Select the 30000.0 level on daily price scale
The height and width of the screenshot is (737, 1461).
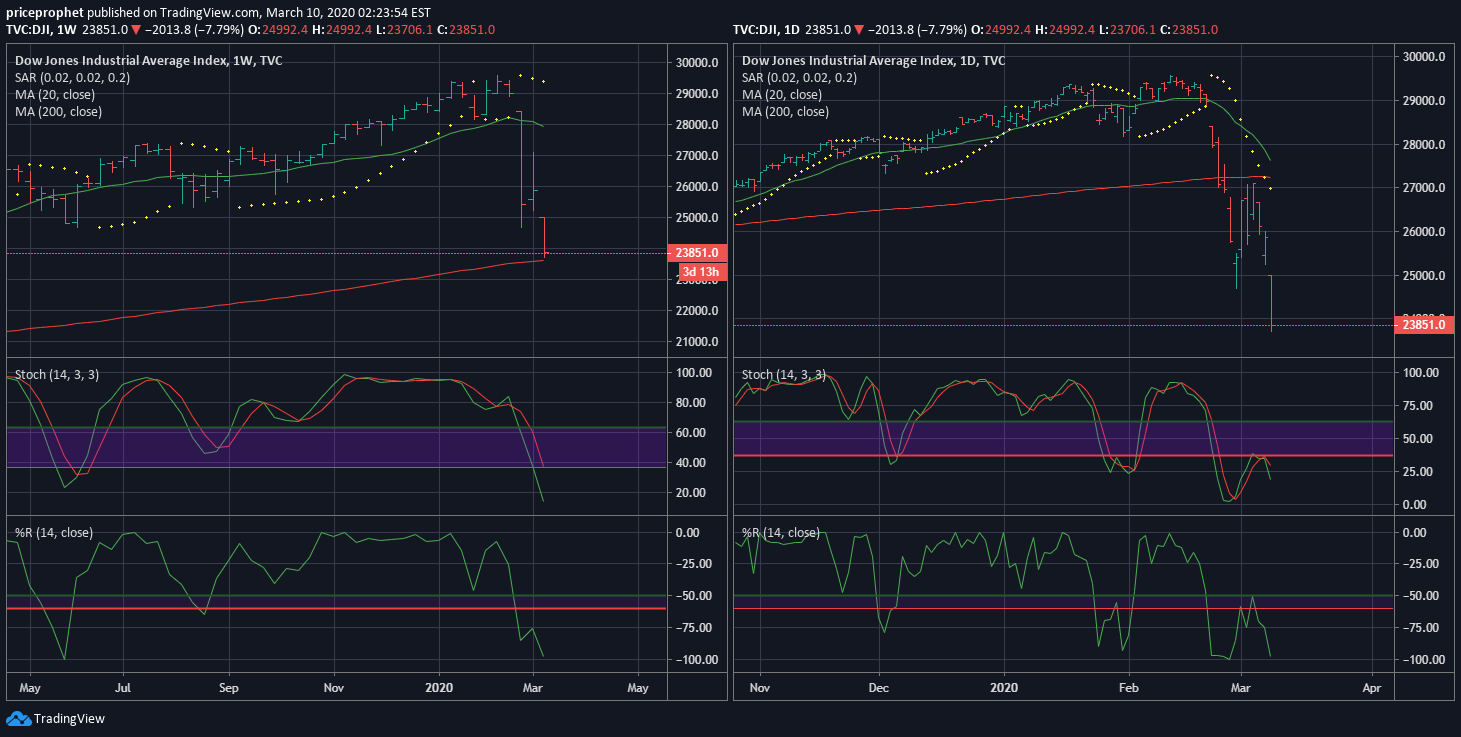pos(1424,56)
